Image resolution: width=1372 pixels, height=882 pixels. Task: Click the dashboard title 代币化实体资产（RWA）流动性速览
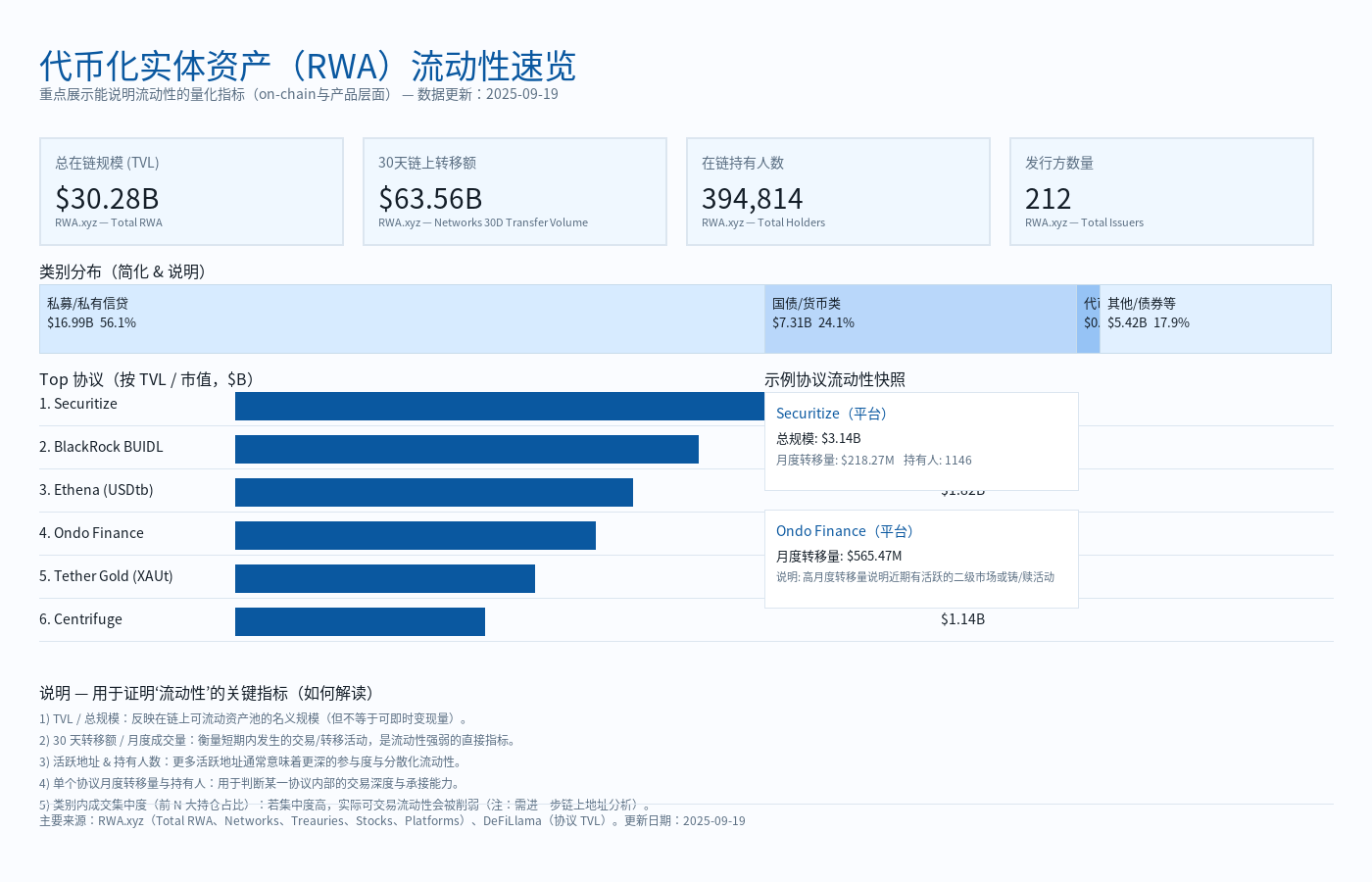point(308,66)
